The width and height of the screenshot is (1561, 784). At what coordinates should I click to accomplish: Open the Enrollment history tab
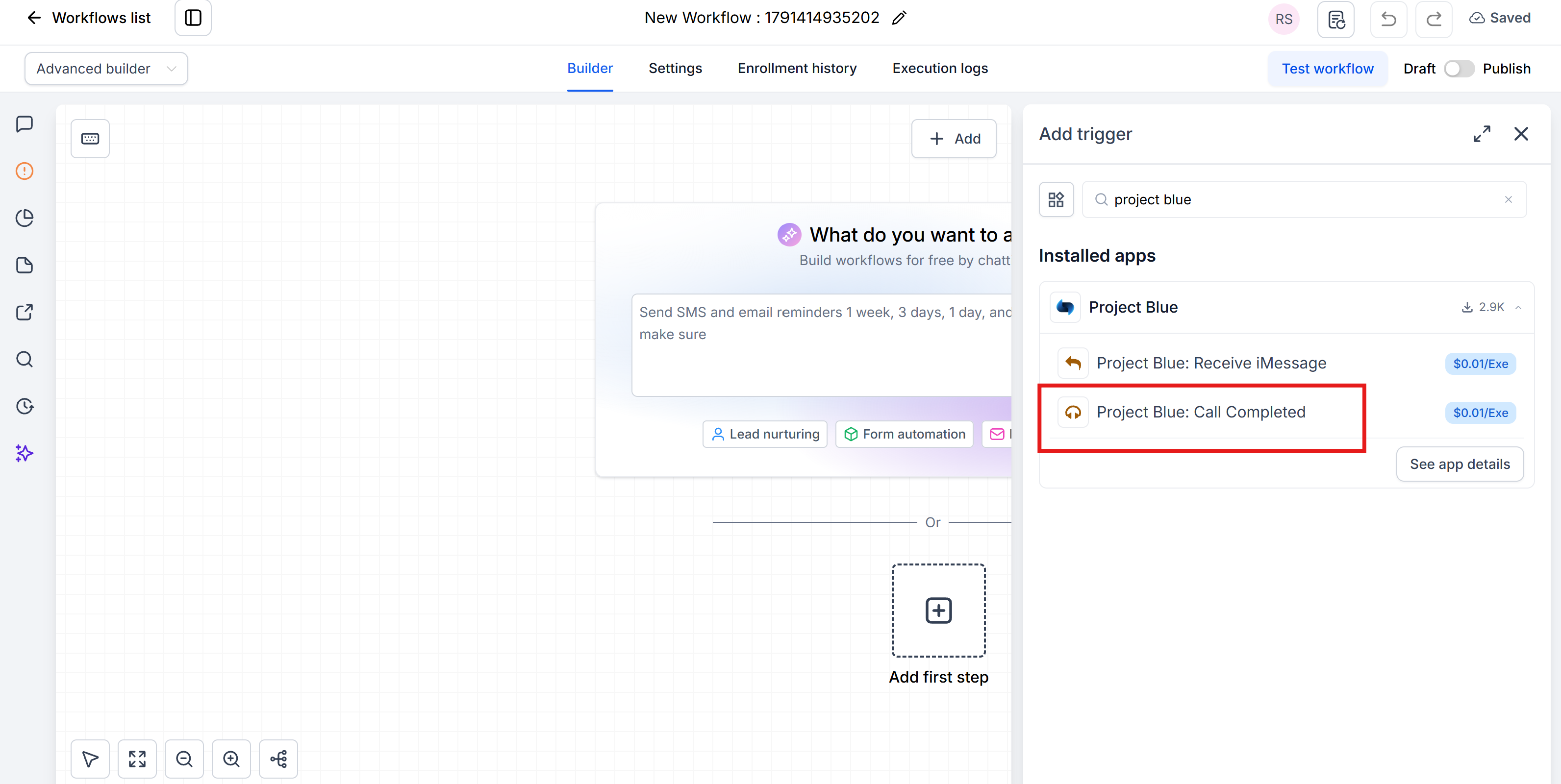797,69
